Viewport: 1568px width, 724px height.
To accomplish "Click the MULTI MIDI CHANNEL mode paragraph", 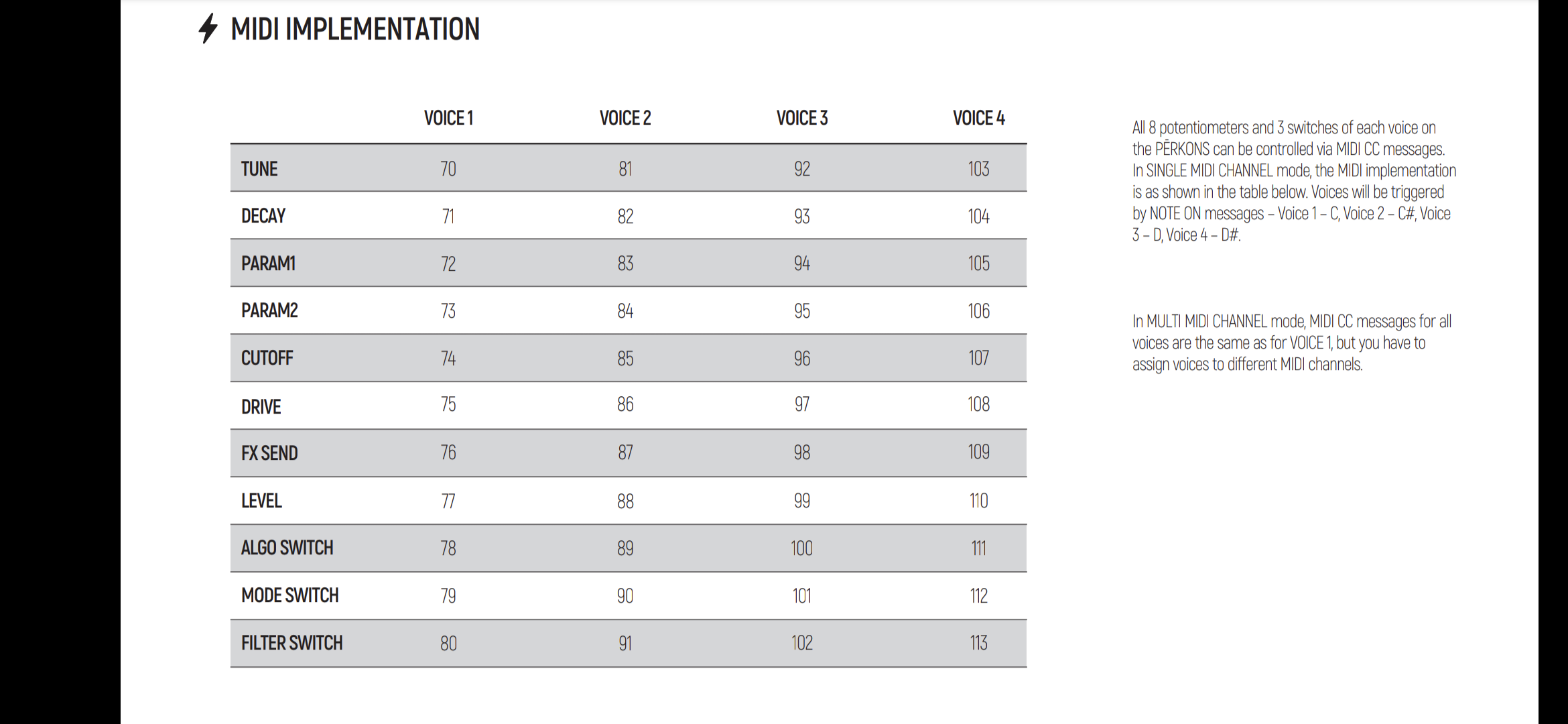I will 1291,343.
